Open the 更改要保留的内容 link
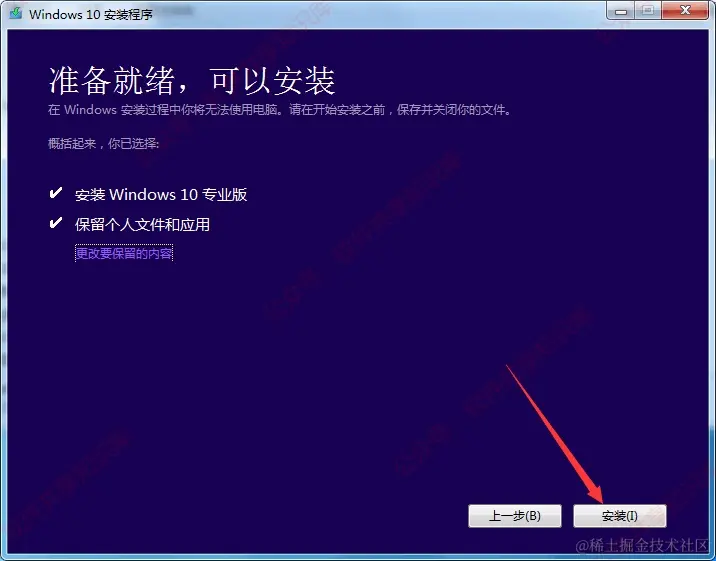This screenshot has width=716, height=561. [124, 253]
